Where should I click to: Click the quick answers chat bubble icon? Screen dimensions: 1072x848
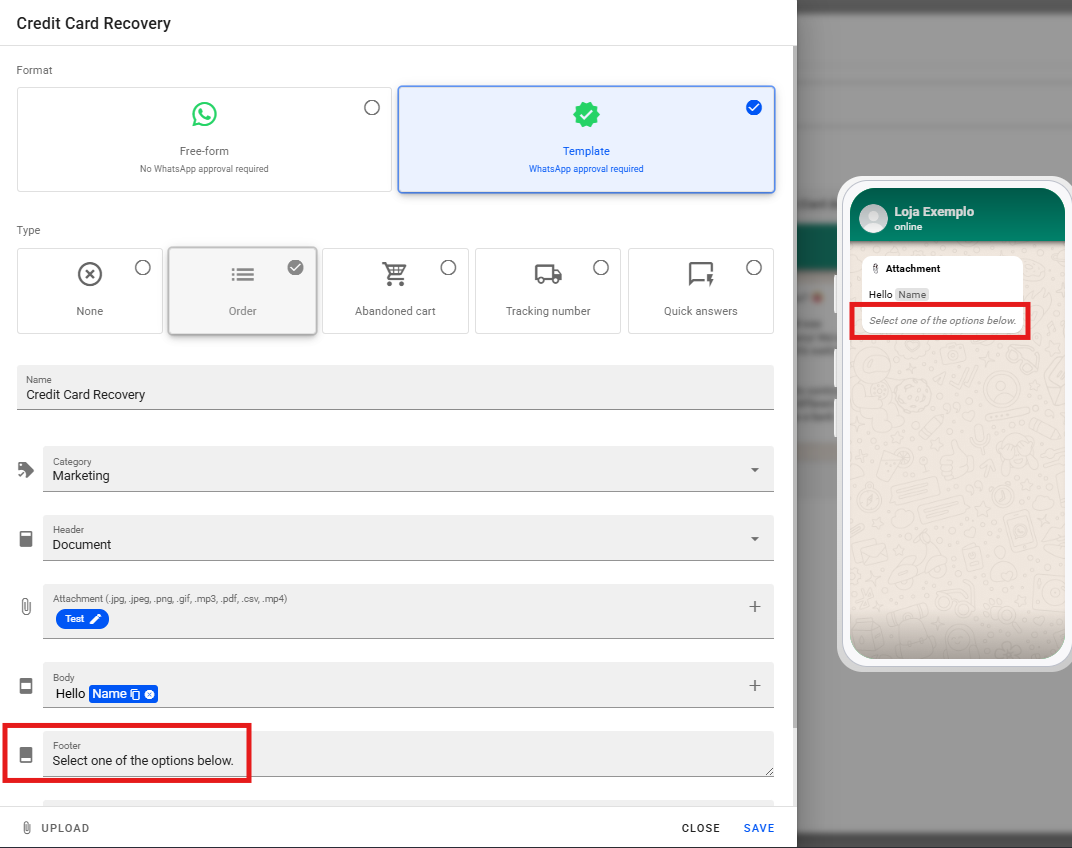click(x=701, y=274)
